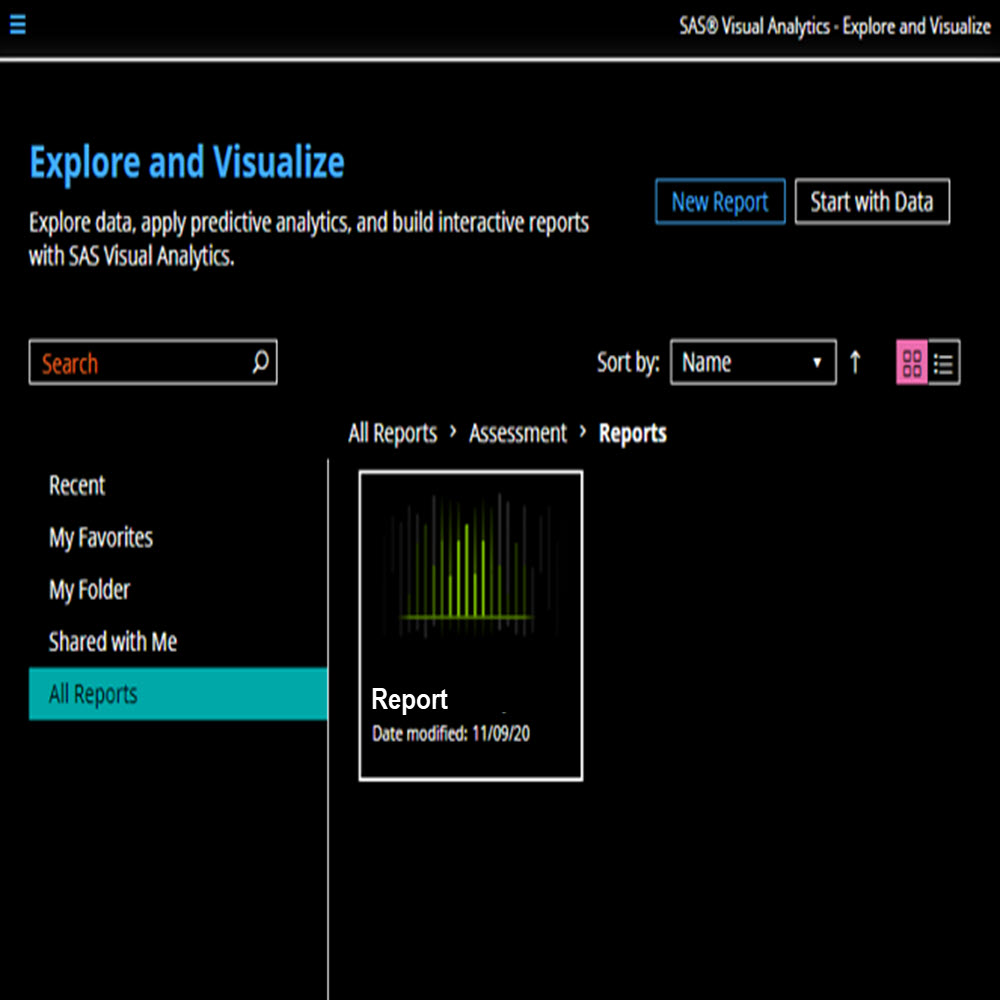
Task: Open Recent in the sidebar
Action: coord(77,486)
